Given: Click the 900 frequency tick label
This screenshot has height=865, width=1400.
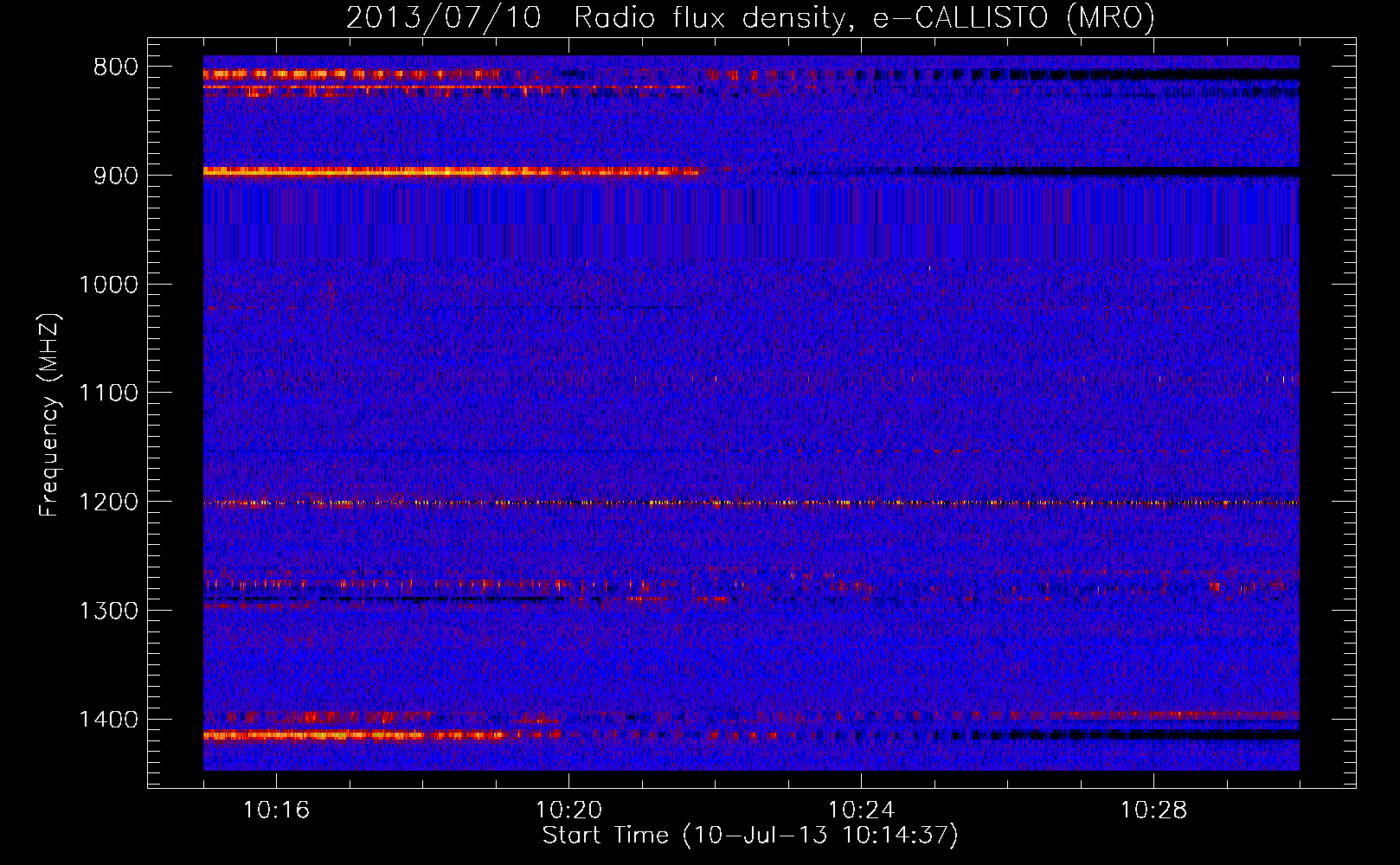Looking at the screenshot, I should (x=116, y=176).
